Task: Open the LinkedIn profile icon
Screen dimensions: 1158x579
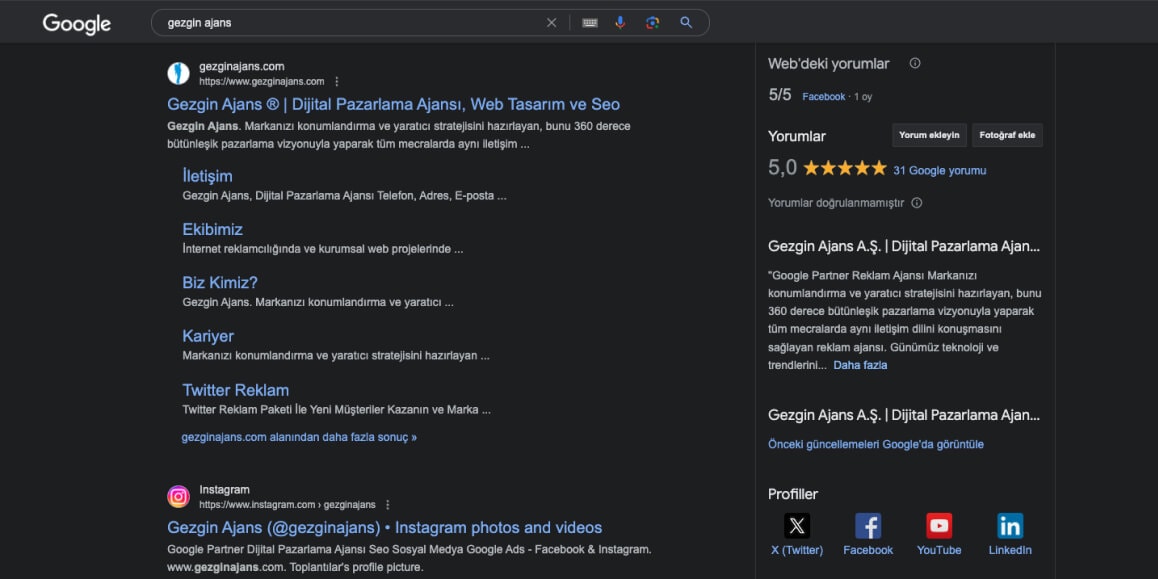Action: pos(1010,526)
